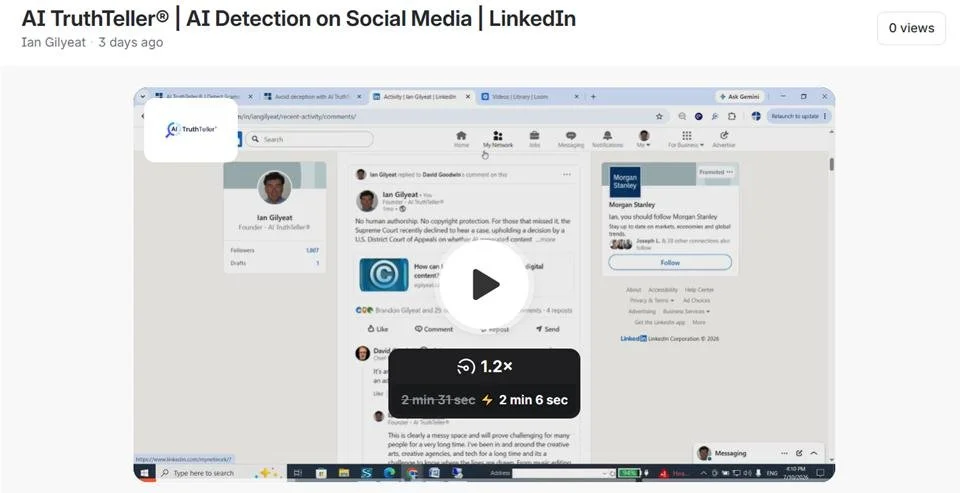
Task: Expand post text with the more link
Action: [x=546, y=239]
